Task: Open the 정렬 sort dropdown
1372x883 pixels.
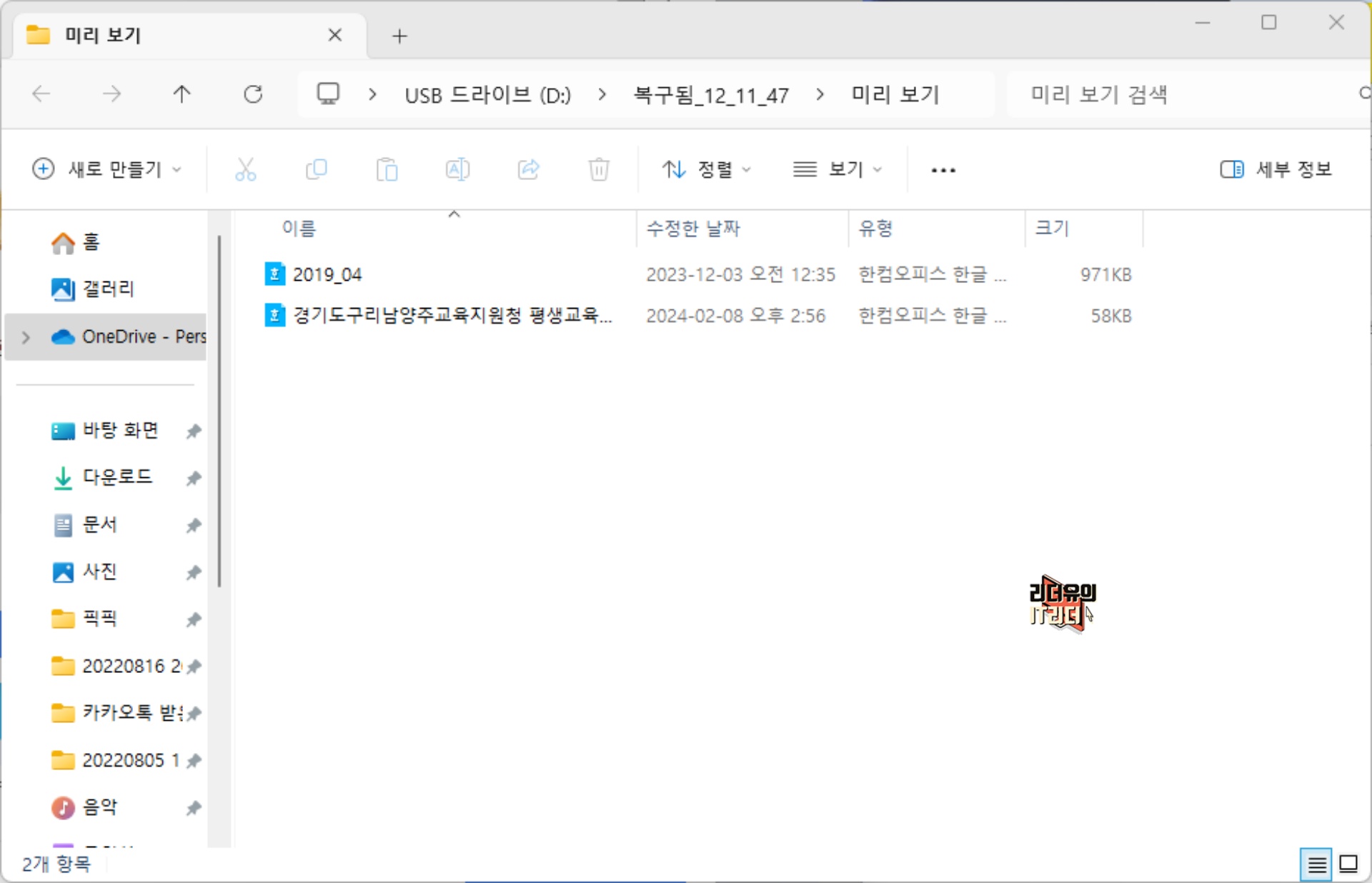Action: [706, 170]
